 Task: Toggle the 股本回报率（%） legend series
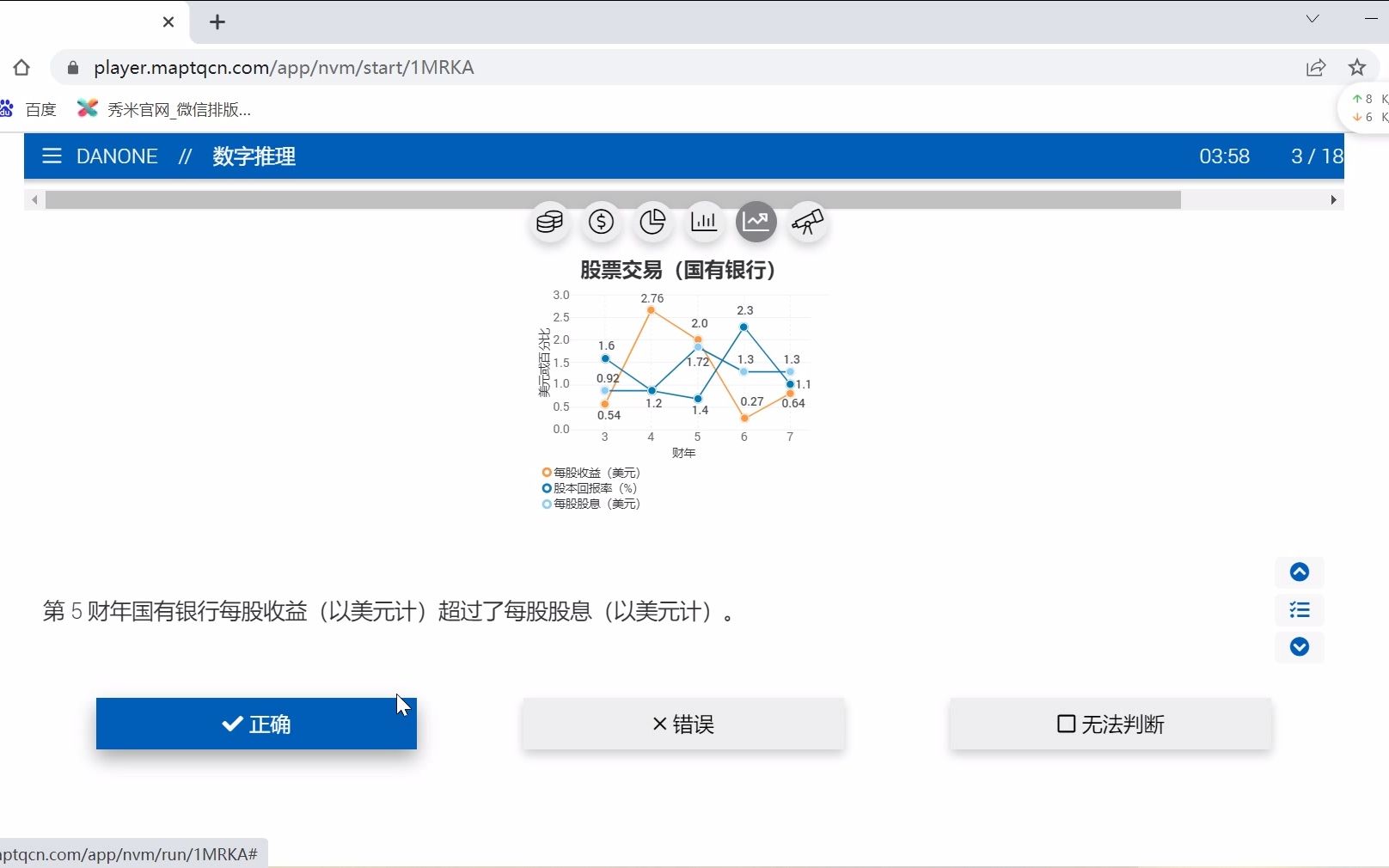pos(590,488)
